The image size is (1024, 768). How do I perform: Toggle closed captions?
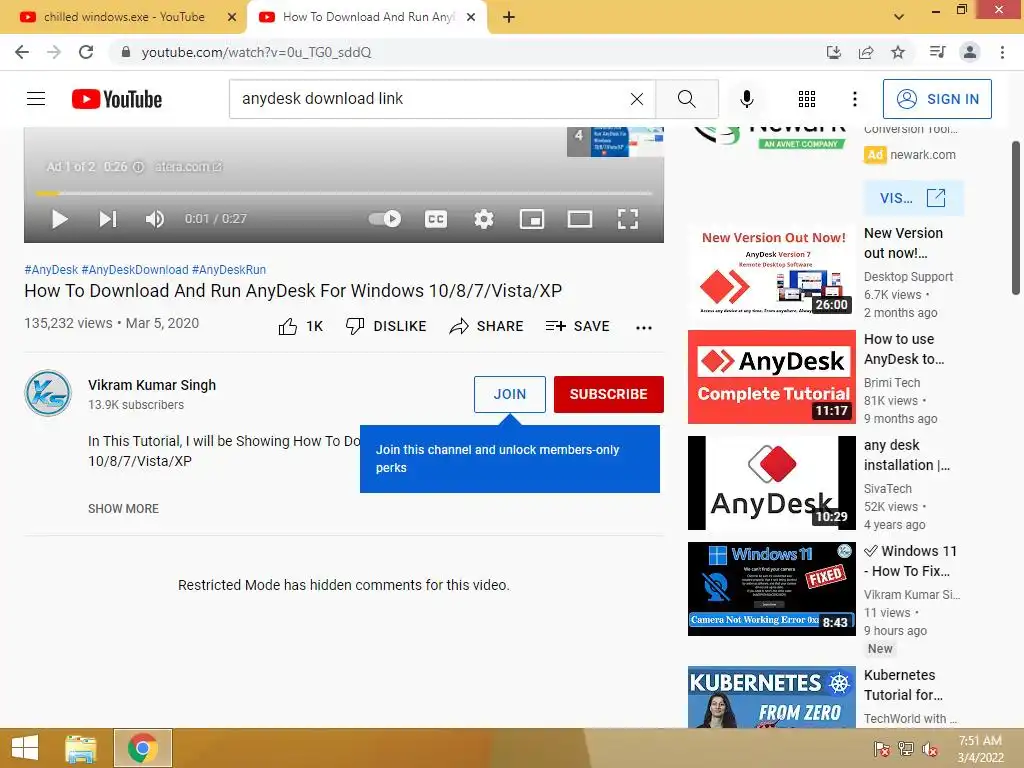[x=436, y=219]
